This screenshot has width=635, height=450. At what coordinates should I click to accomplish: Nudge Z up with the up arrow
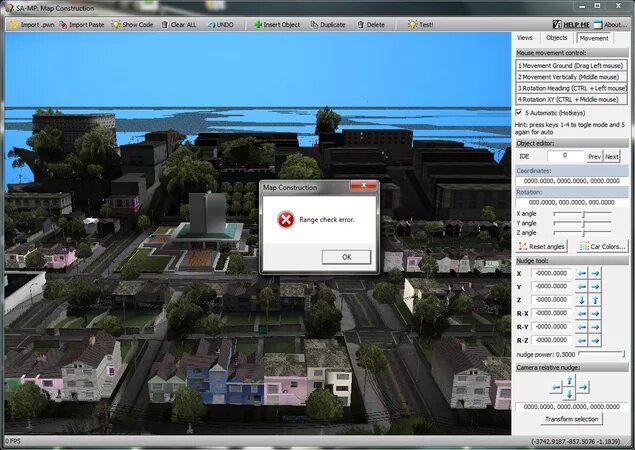(x=595, y=300)
